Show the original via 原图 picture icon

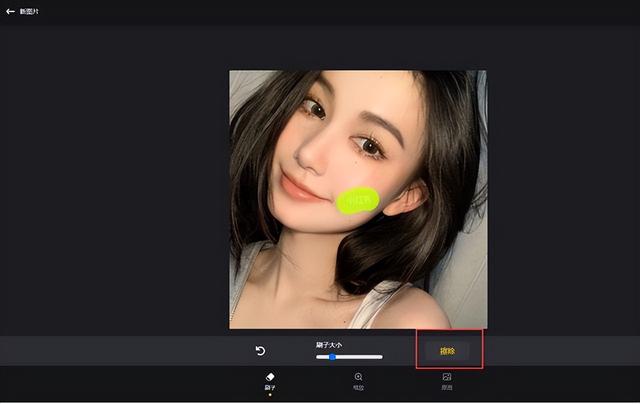tap(447, 377)
